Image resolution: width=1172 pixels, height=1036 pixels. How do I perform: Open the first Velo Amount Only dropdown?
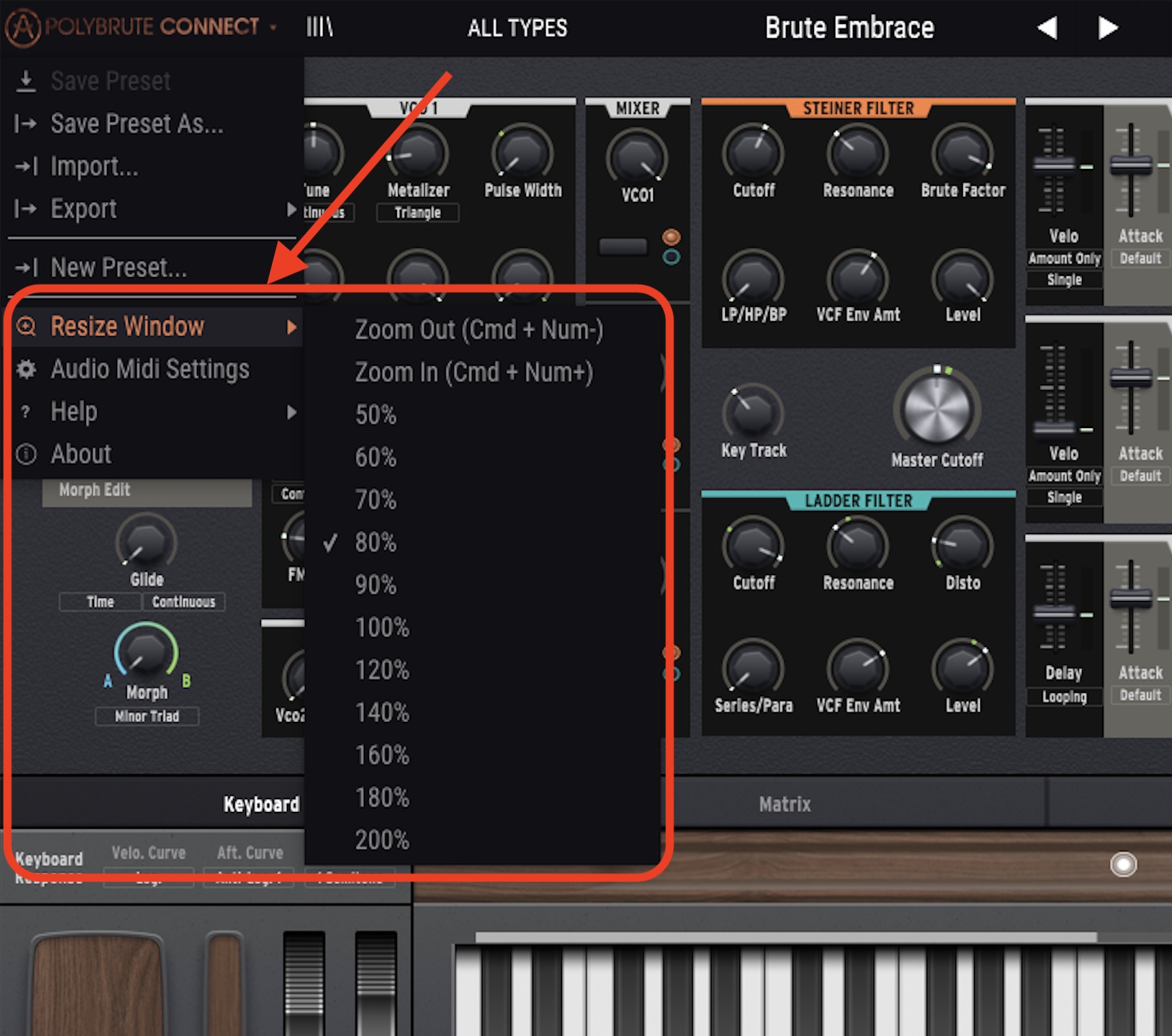point(1065,258)
